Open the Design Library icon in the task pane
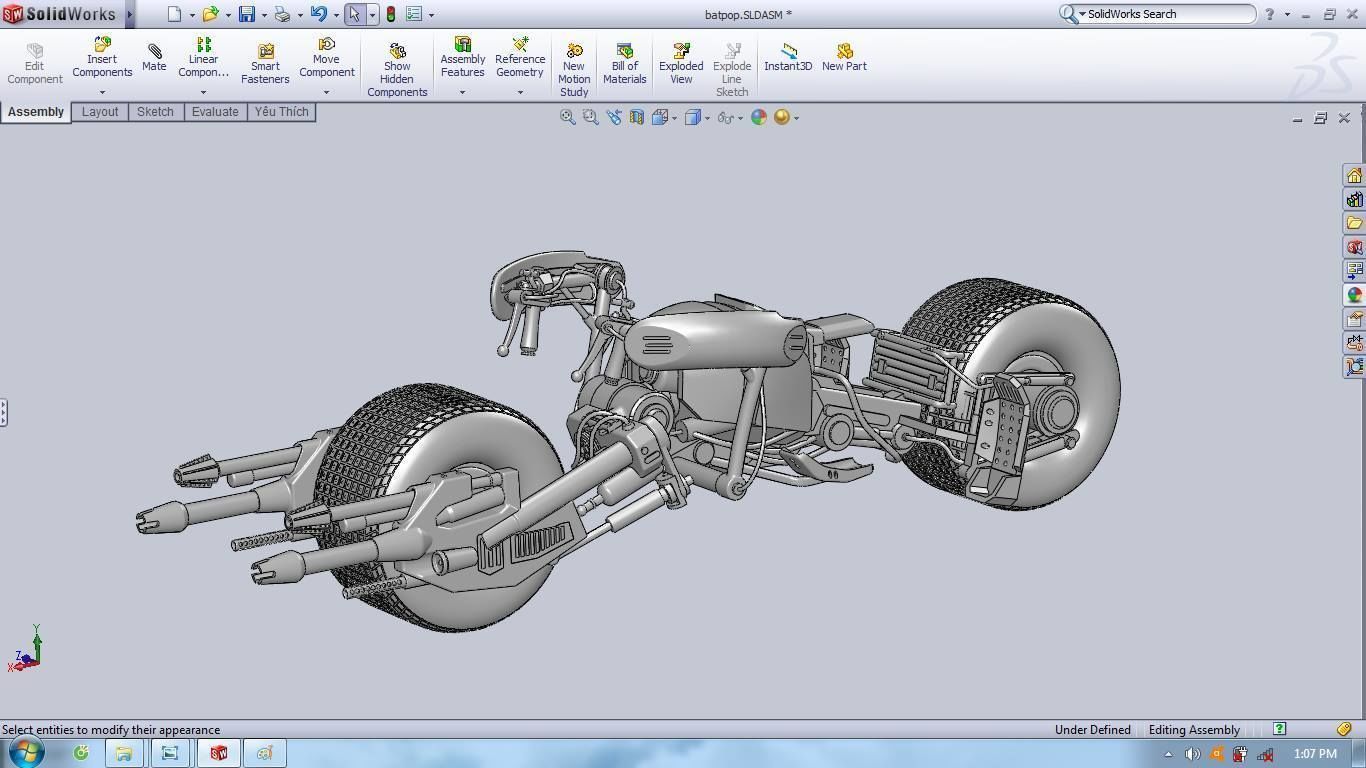The width and height of the screenshot is (1366, 768). tap(1354, 199)
